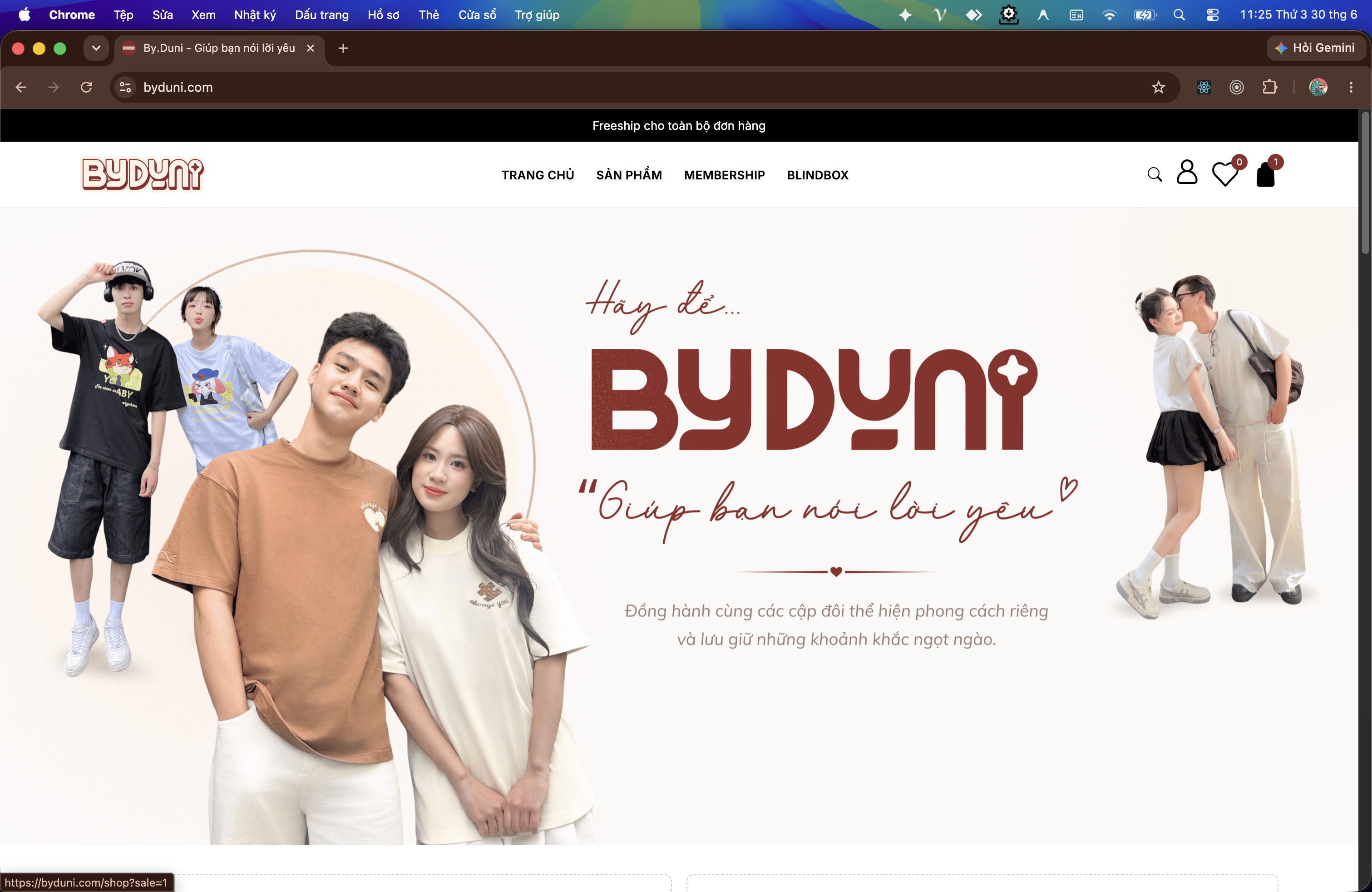
Task: Open the Dấu trang menu
Action: click(322, 15)
